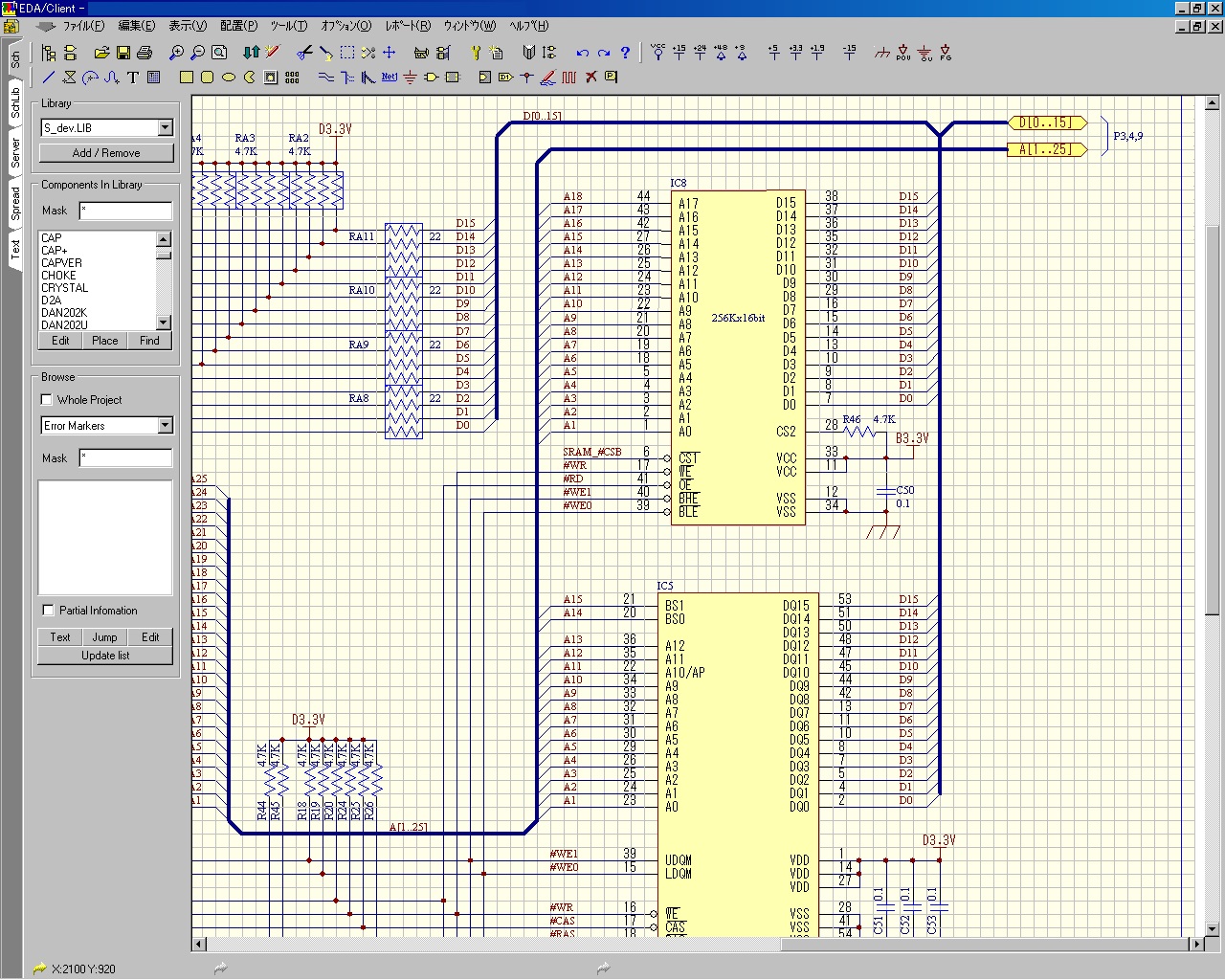This screenshot has width=1225, height=980.
Task: Click the schematic vertical scrollbar up arrow
Action: point(1213,101)
